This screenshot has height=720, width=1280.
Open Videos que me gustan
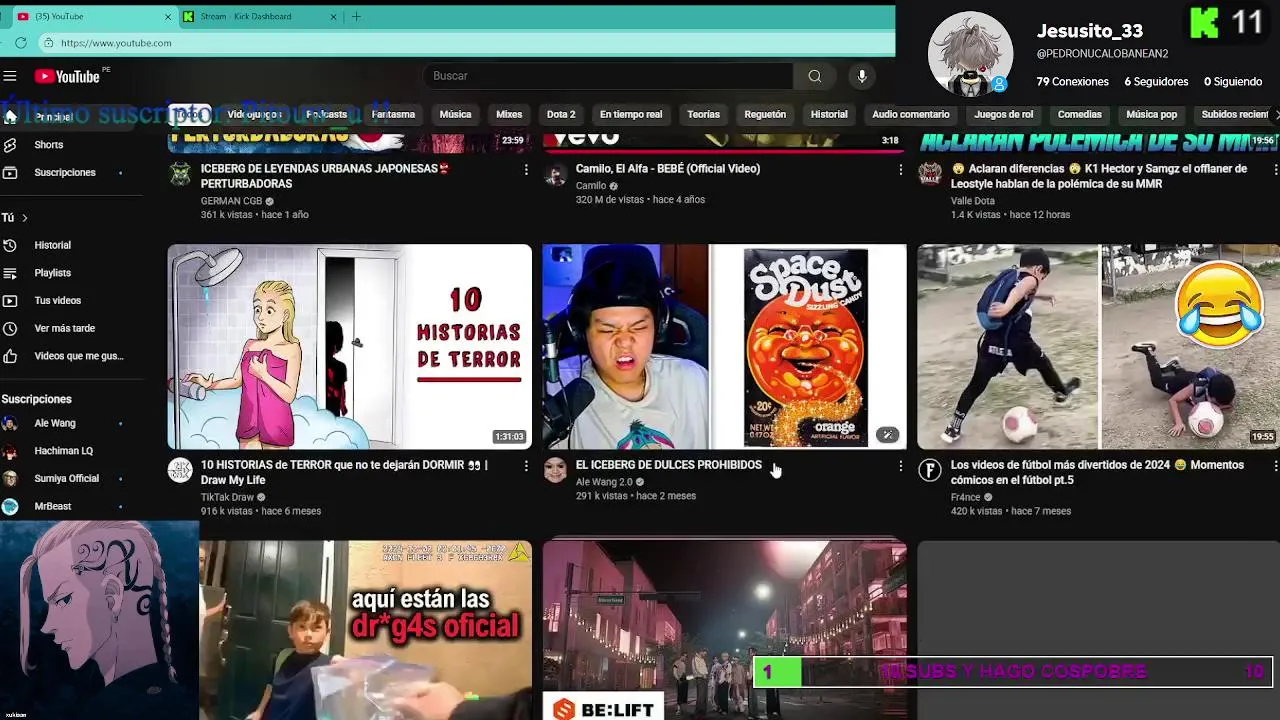click(78, 356)
